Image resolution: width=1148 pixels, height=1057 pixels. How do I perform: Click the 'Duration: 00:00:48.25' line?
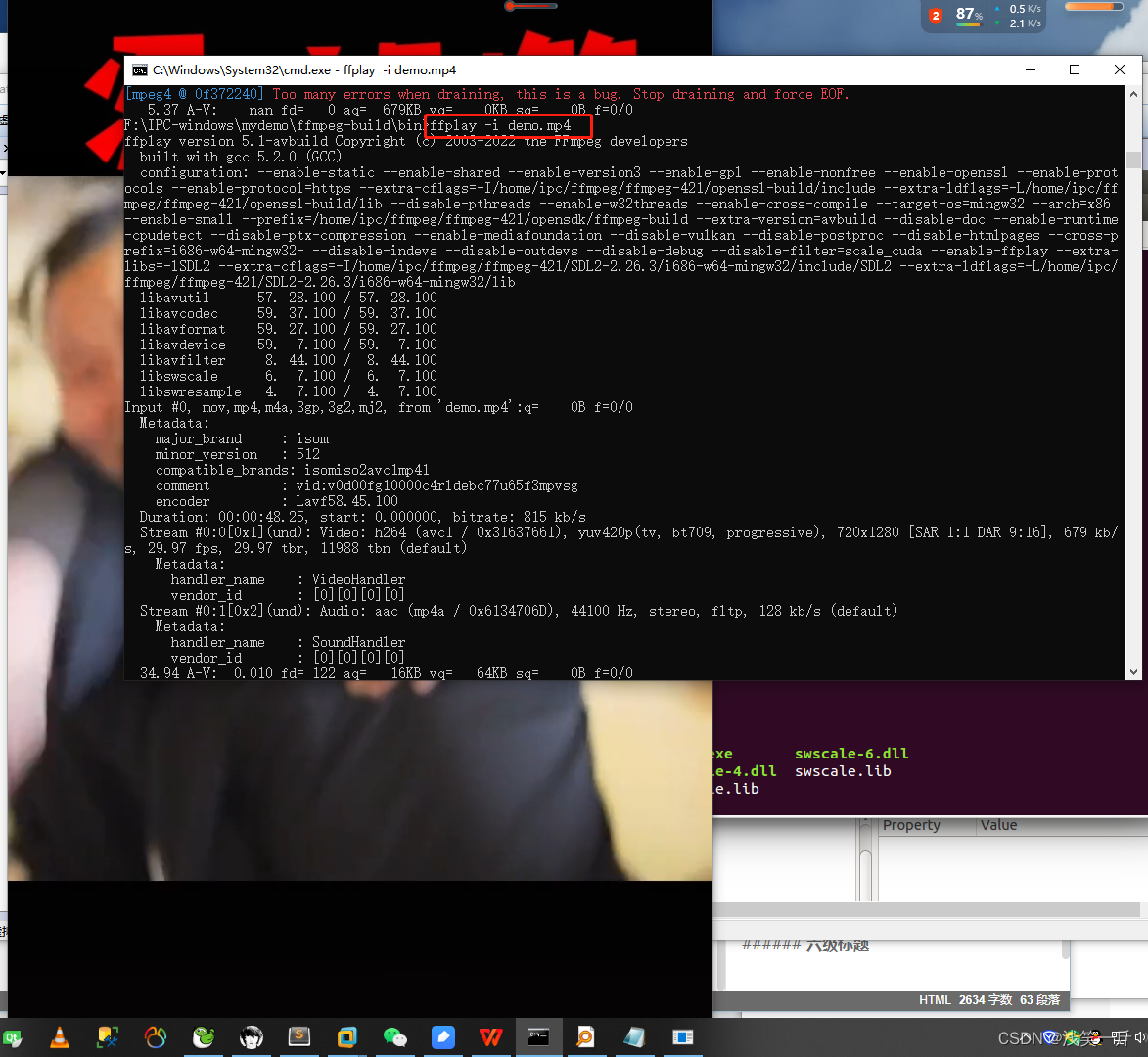point(362,517)
